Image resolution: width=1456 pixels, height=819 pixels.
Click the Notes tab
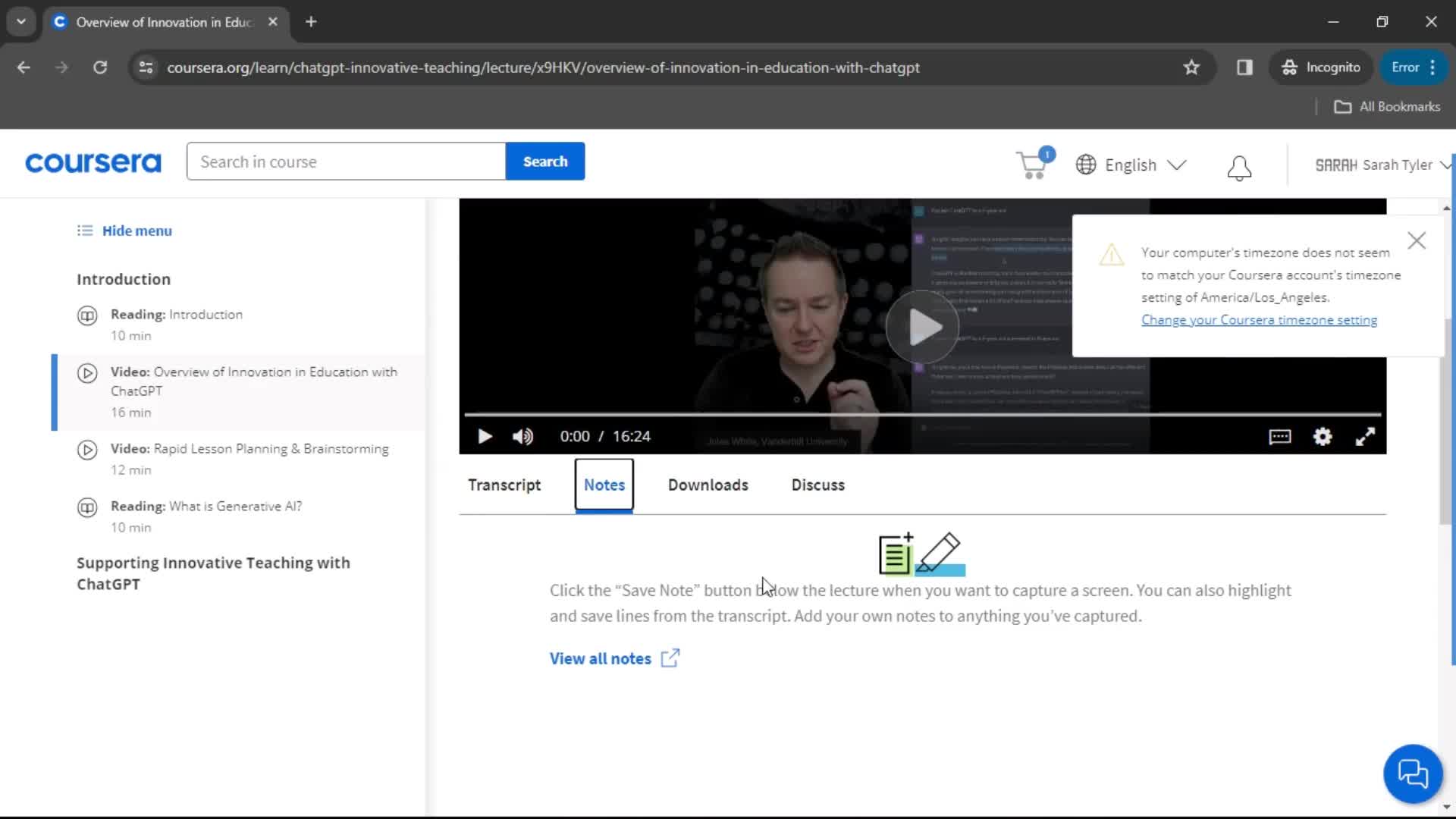(x=605, y=485)
